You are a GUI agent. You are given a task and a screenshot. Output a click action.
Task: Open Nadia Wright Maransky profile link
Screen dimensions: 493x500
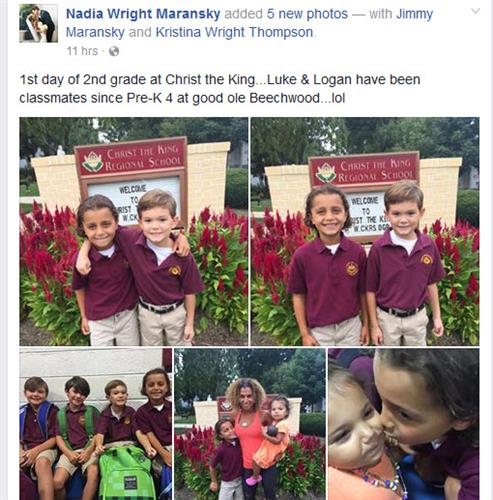[143, 14]
